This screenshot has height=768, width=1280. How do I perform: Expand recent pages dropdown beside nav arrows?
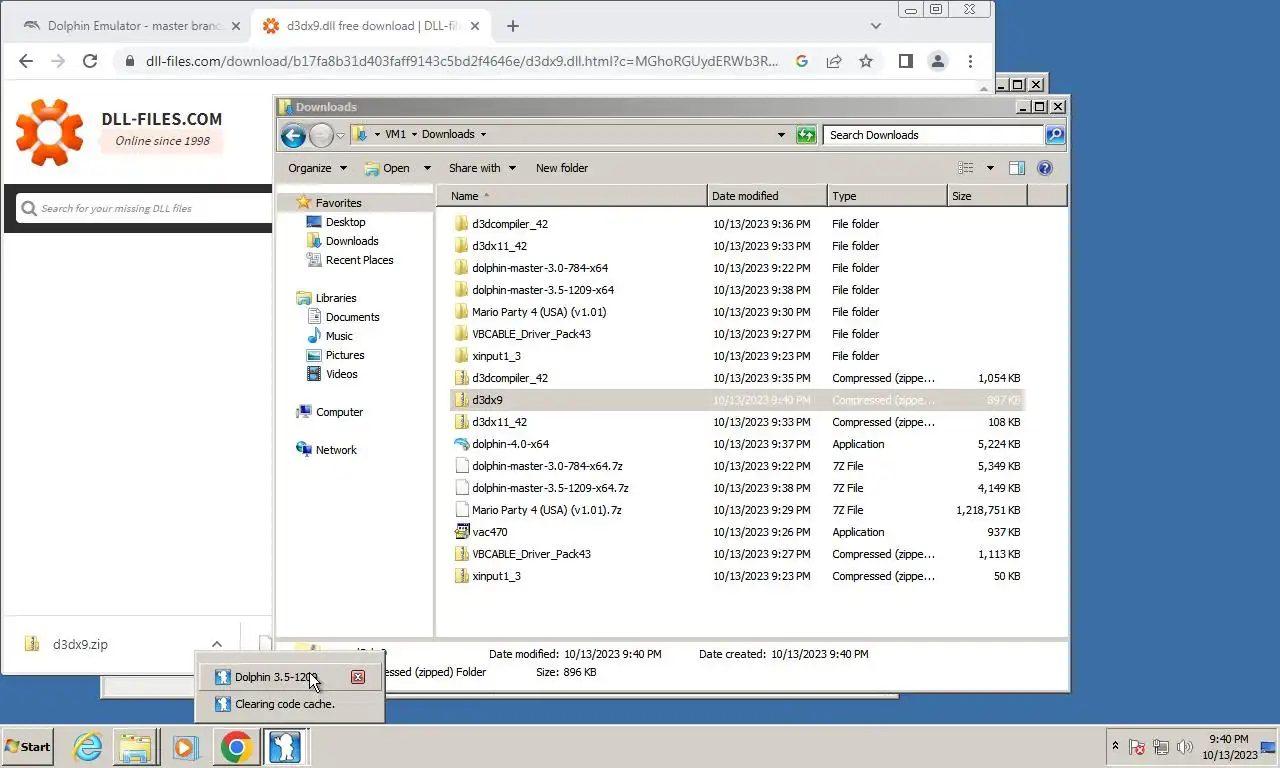341,135
